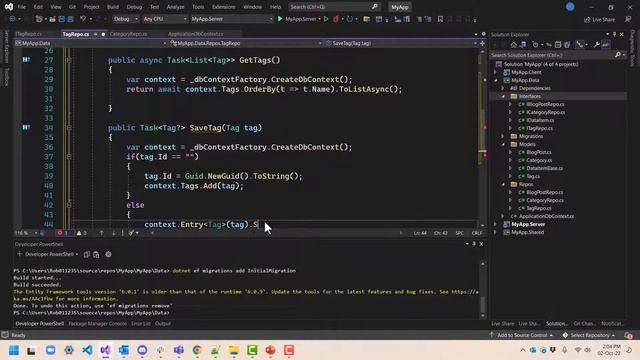Click the copy icon in Developer PowerShell toolbar
This screenshot has height=360, width=640.
tap(87, 254)
